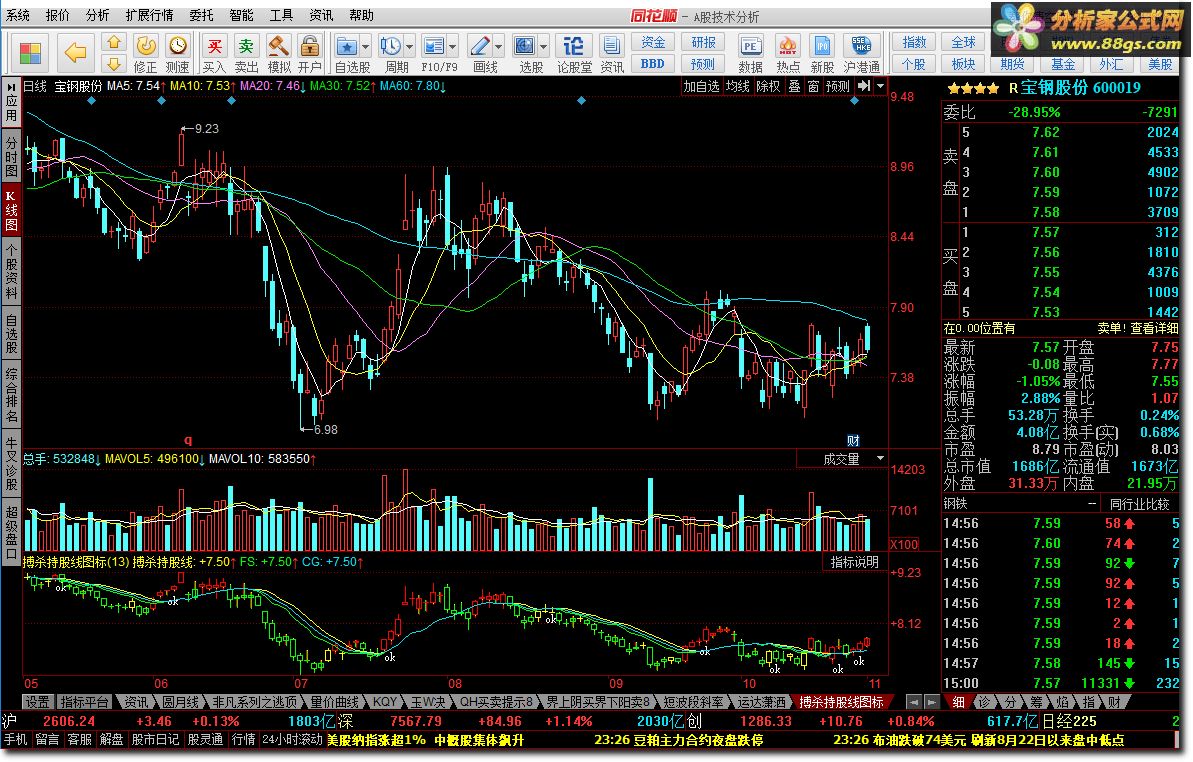Run the 测速 speed test
The image size is (1193, 762).
[x=178, y=53]
